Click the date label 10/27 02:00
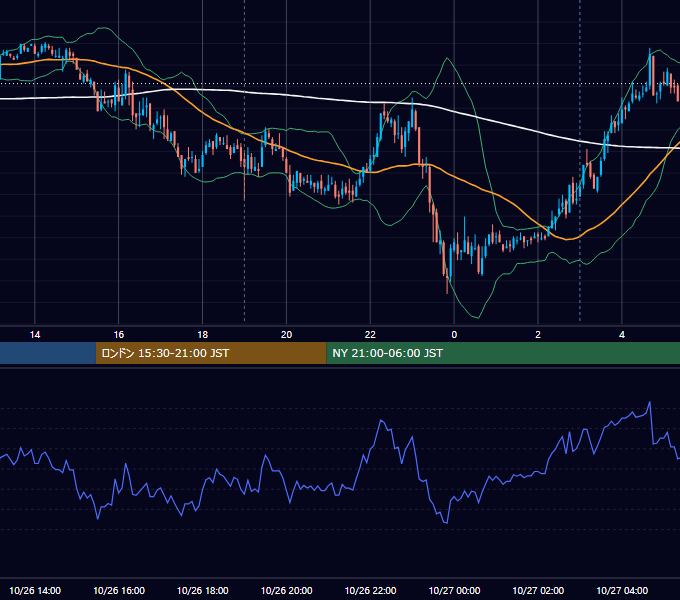This screenshot has width=680, height=600. click(x=538, y=590)
